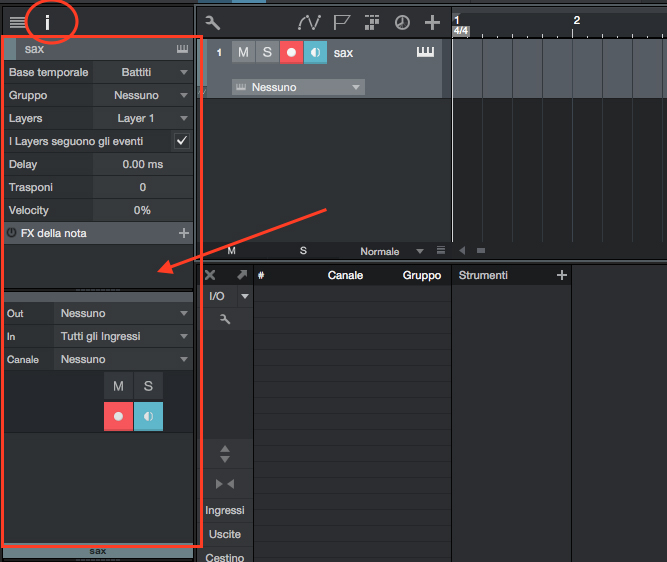
Task: Toggle record arm on the sax track header
Action: (x=291, y=52)
